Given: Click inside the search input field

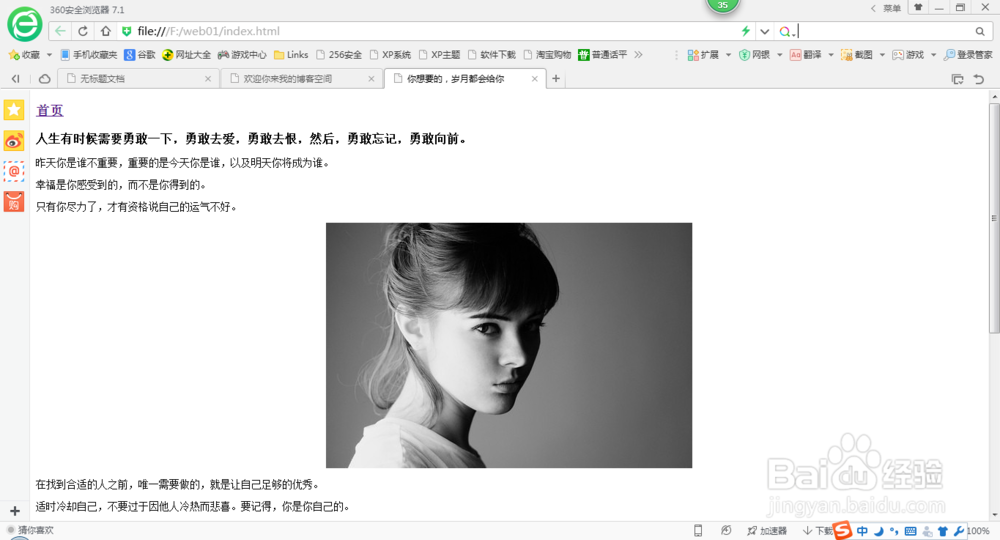Looking at the screenshot, I should click(x=885, y=31).
